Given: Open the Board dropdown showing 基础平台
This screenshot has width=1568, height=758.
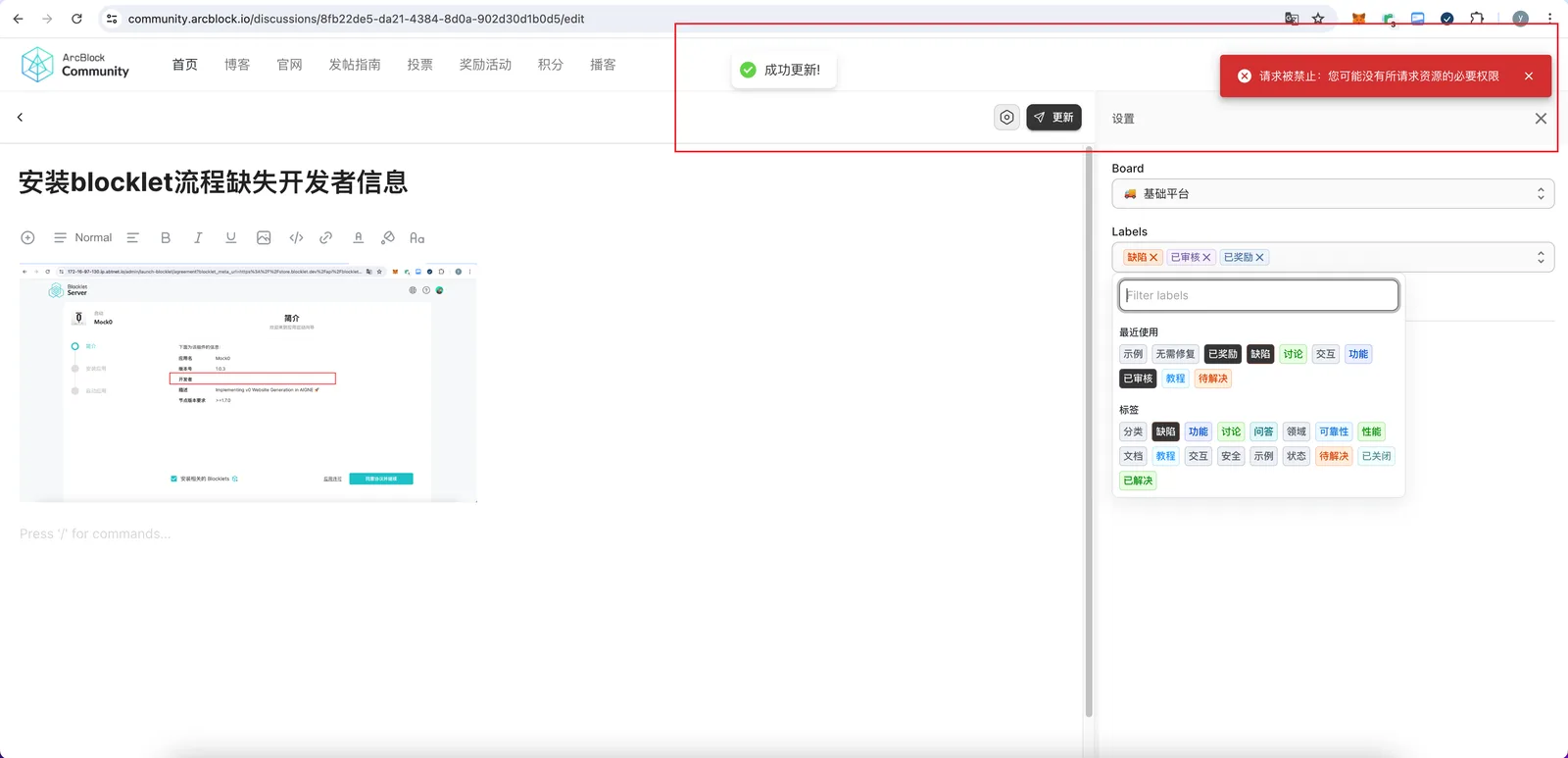Looking at the screenshot, I should (x=1333, y=194).
